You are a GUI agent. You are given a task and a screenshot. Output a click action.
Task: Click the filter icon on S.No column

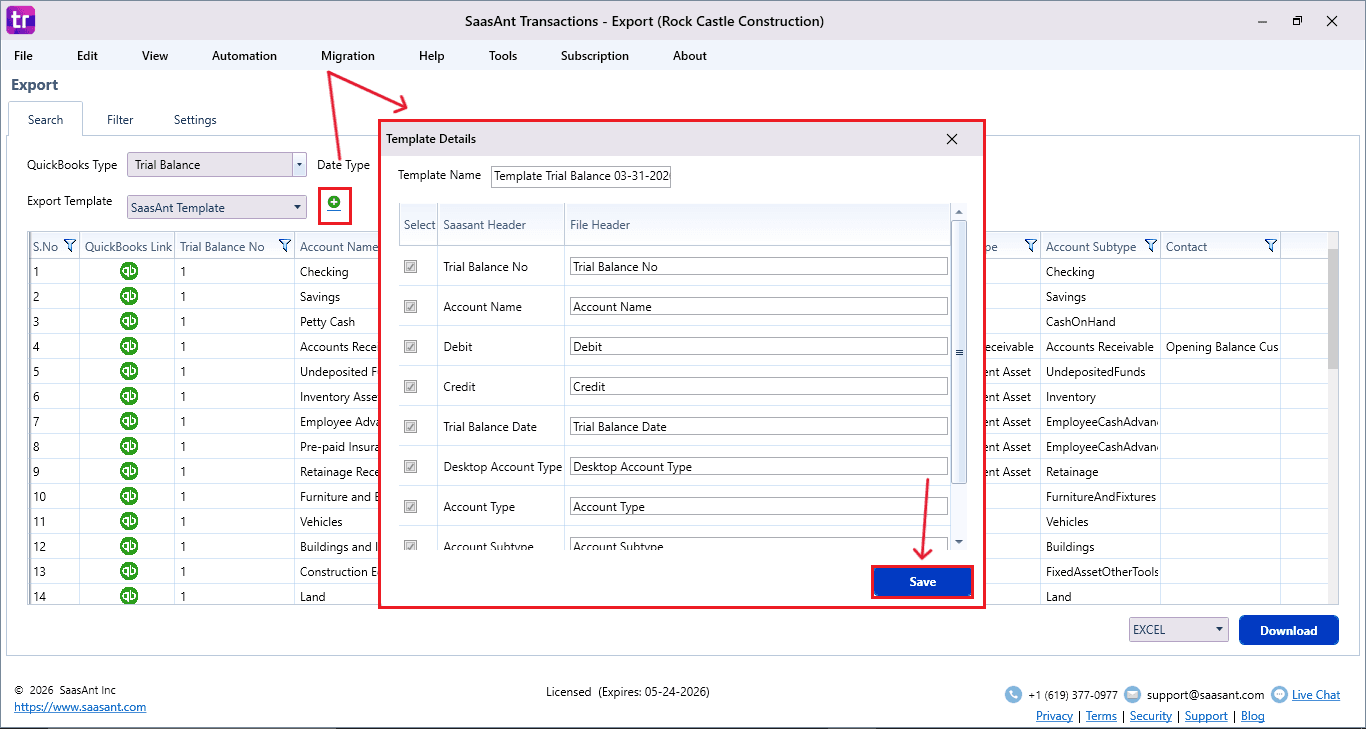point(68,246)
